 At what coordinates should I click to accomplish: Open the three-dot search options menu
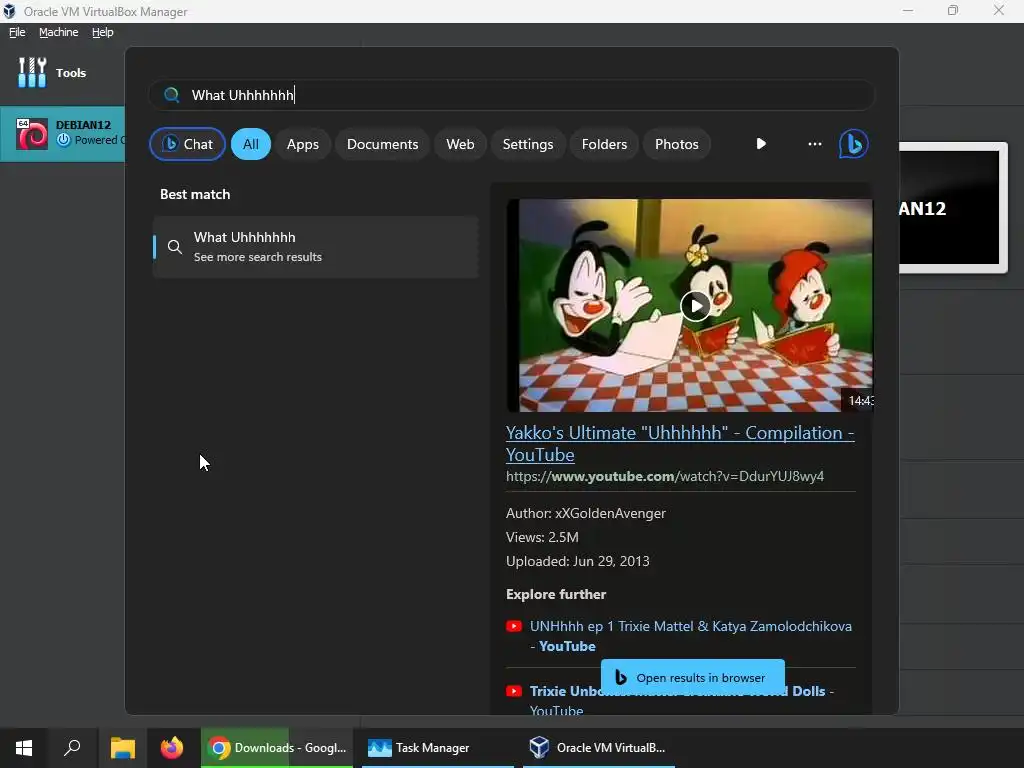tap(814, 144)
